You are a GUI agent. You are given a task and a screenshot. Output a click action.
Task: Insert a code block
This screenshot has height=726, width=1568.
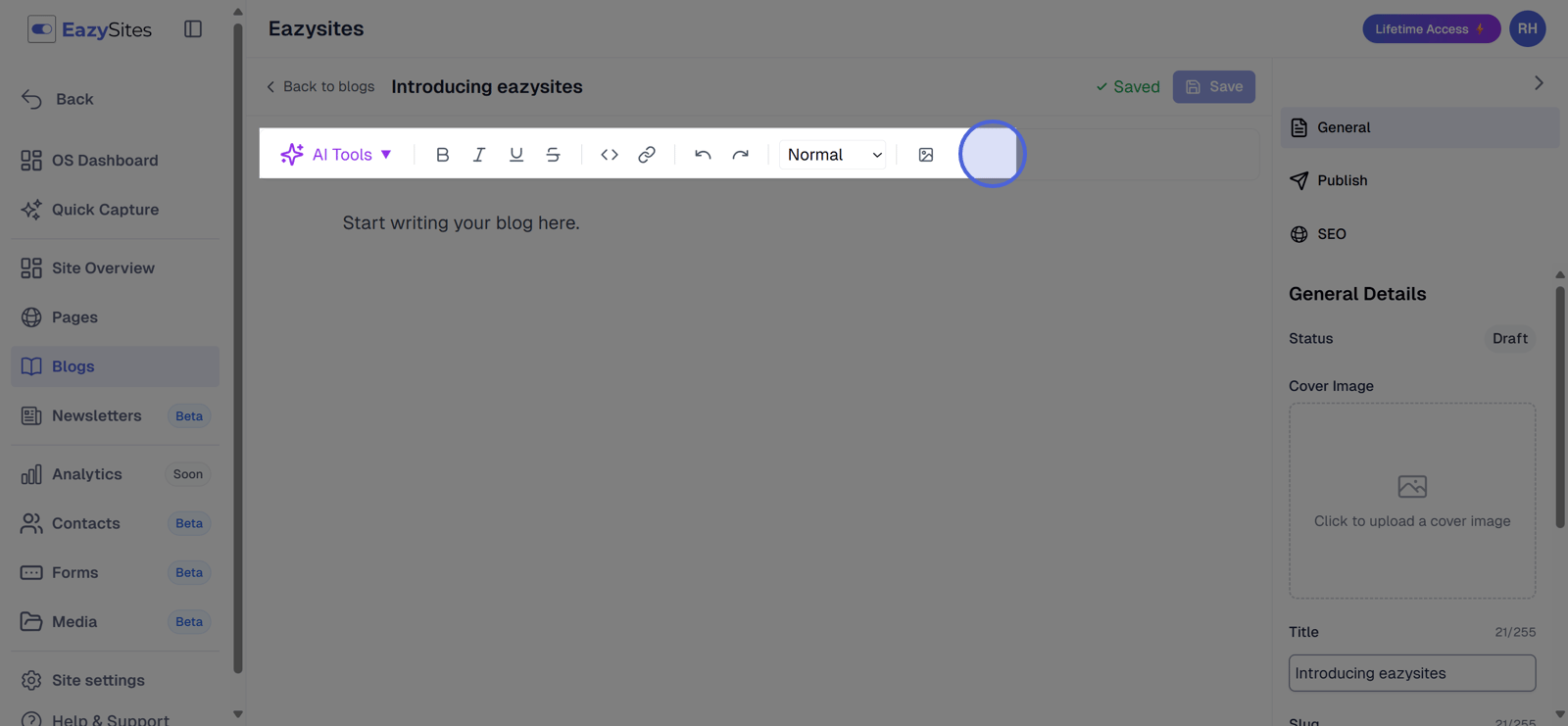pos(610,154)
